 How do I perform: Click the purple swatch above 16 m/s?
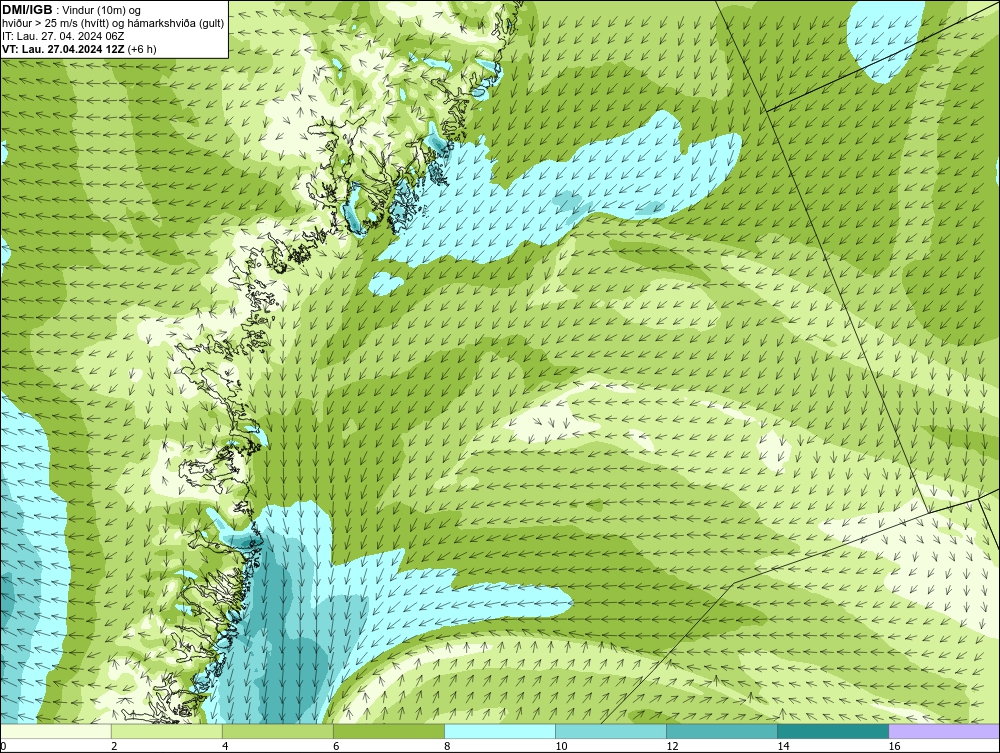point(943,731)
